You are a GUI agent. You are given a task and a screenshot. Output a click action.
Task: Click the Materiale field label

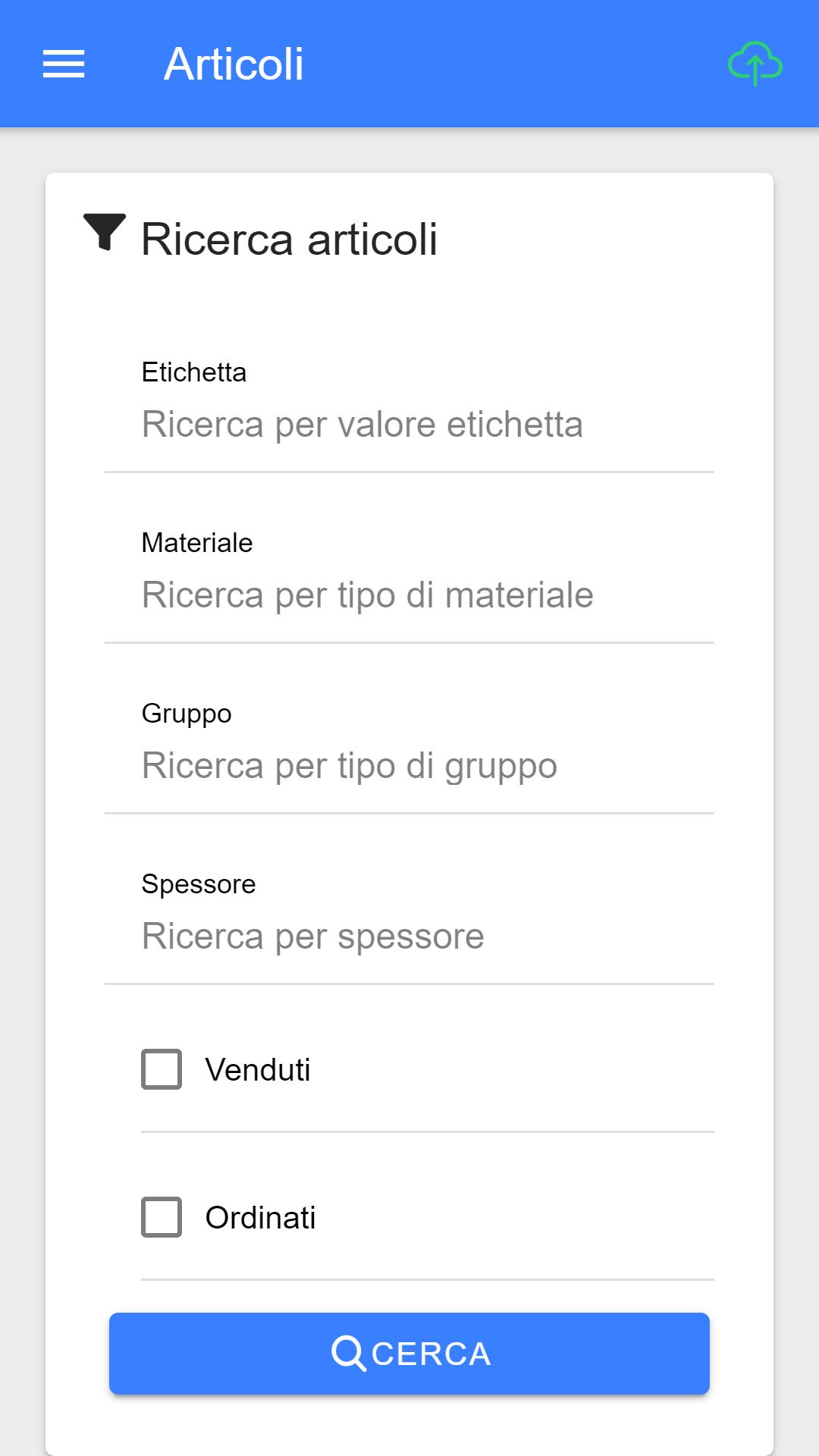click(x=197, y=543)
